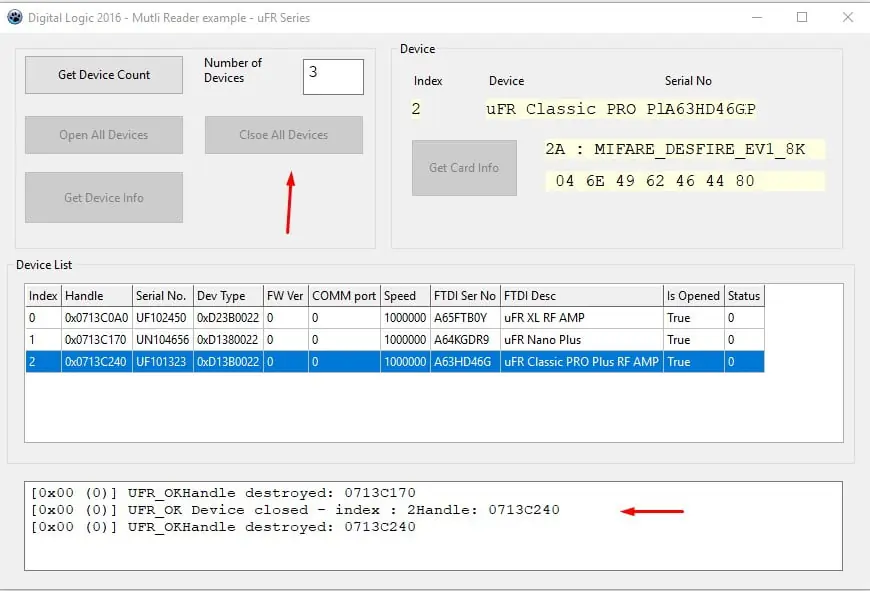Click the Is Opened column header

694,296
